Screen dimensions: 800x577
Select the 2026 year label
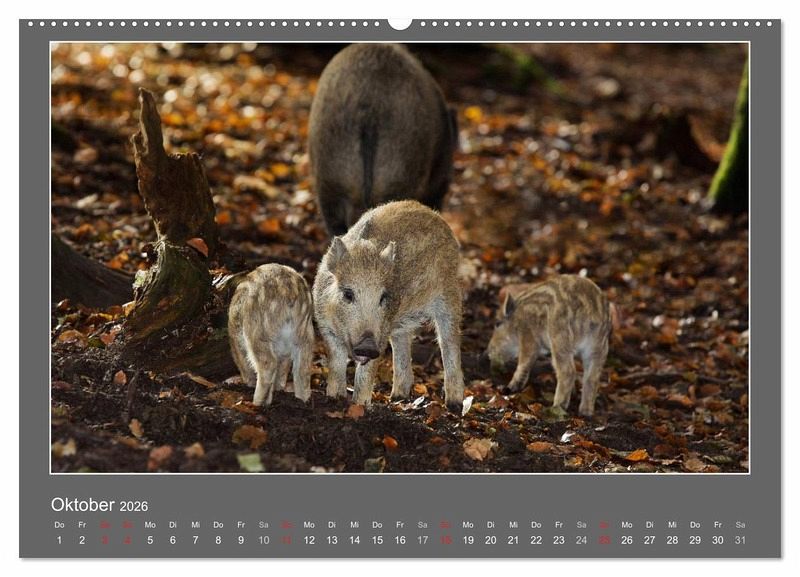point(134,506)
